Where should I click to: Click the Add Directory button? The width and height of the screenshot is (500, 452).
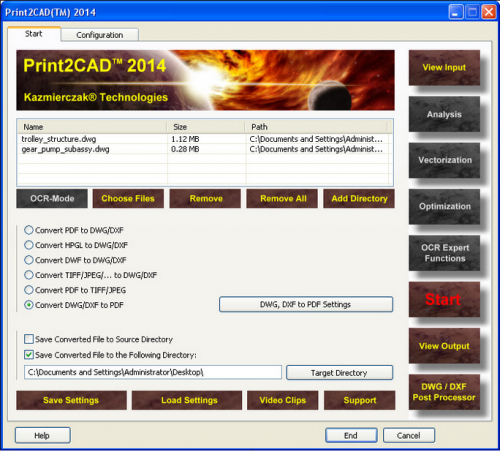tap(359, 199)
